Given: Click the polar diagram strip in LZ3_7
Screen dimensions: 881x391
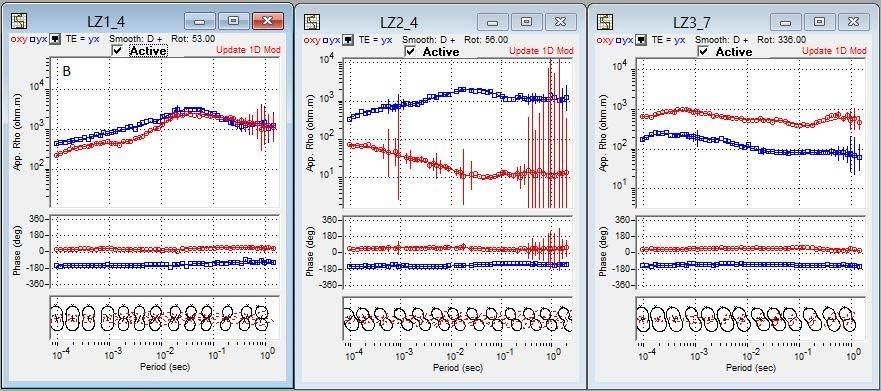Looking at the screenshot, I should [751, 319].
